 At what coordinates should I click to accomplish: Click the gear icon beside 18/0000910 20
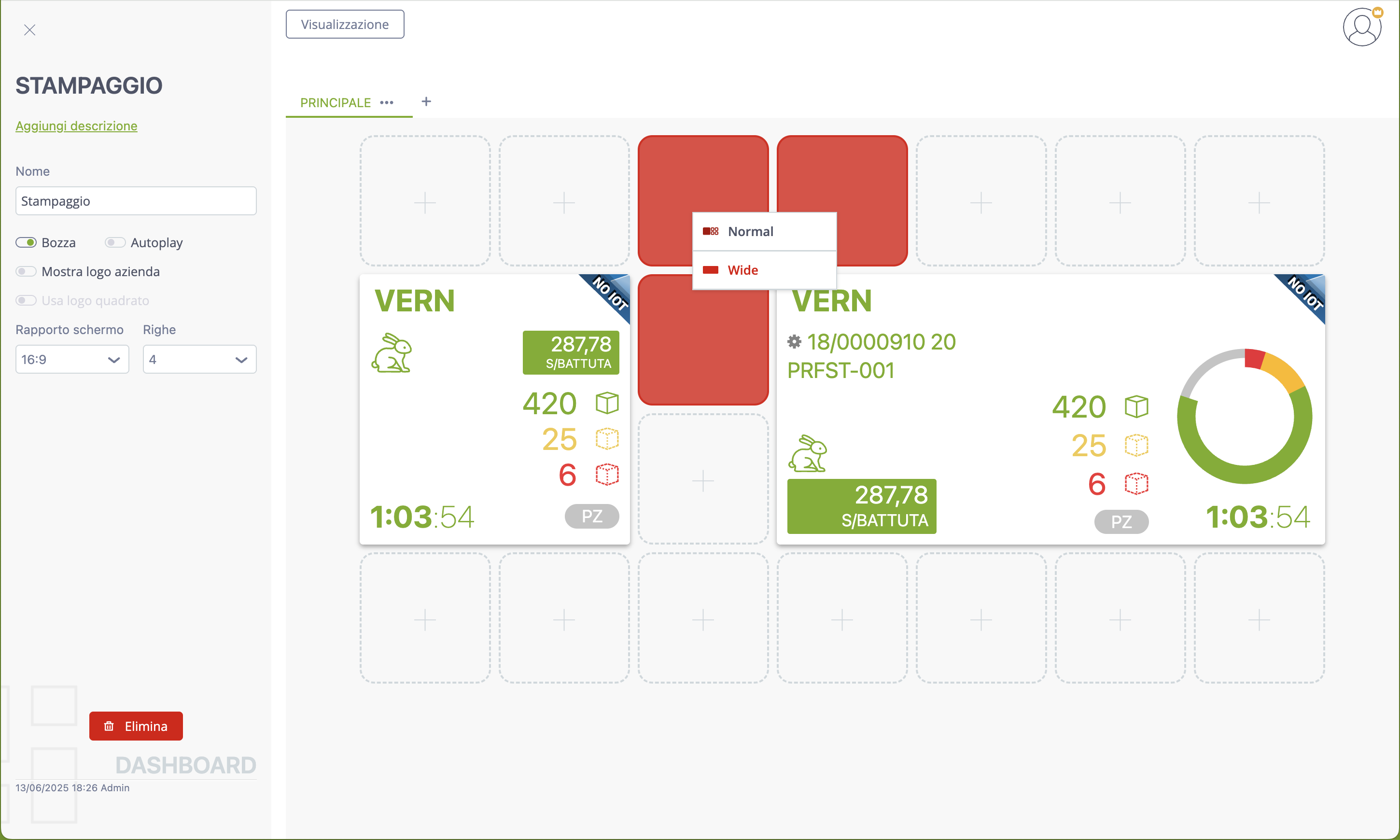pos(795,342)
